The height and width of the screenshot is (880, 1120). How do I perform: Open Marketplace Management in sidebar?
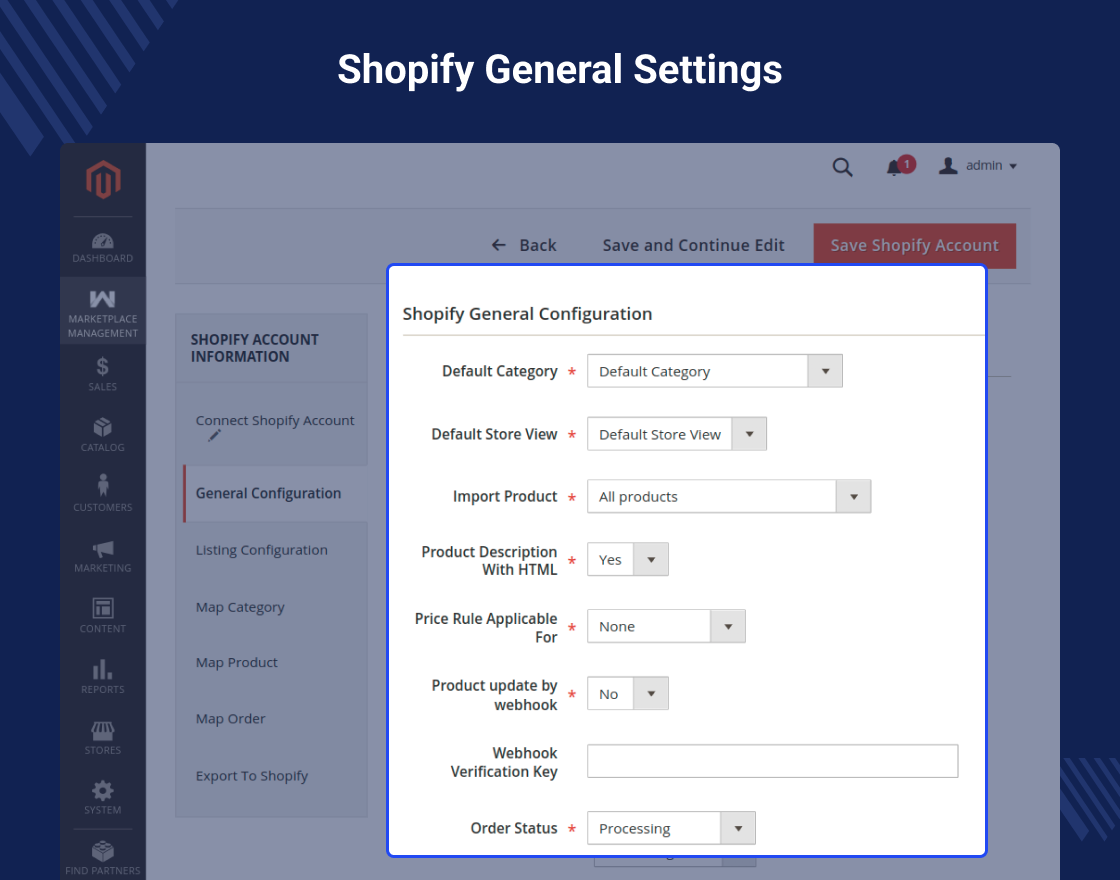click(103, 311)
